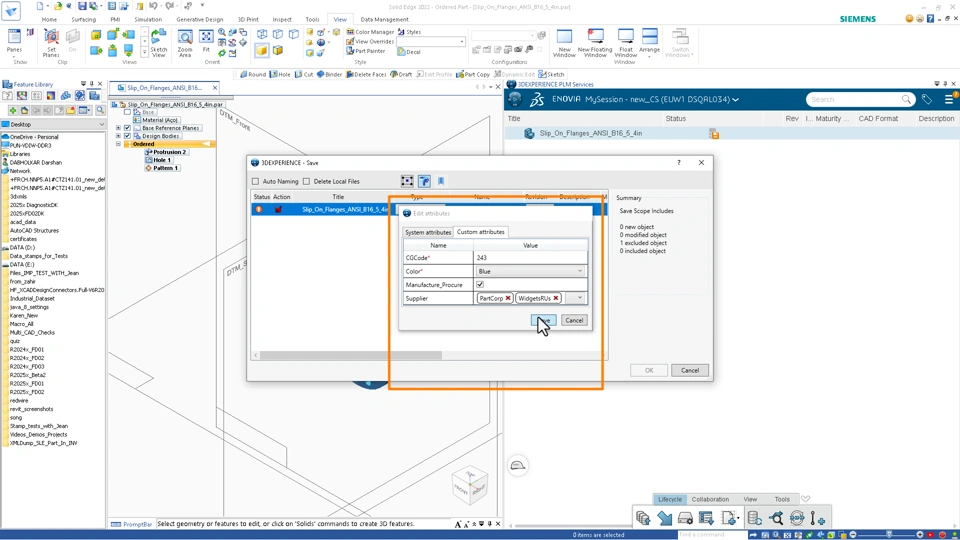This screenshot has height=540, width=960.
Task: Open Color Manager in the Style group
Action: tap(370, 32)
